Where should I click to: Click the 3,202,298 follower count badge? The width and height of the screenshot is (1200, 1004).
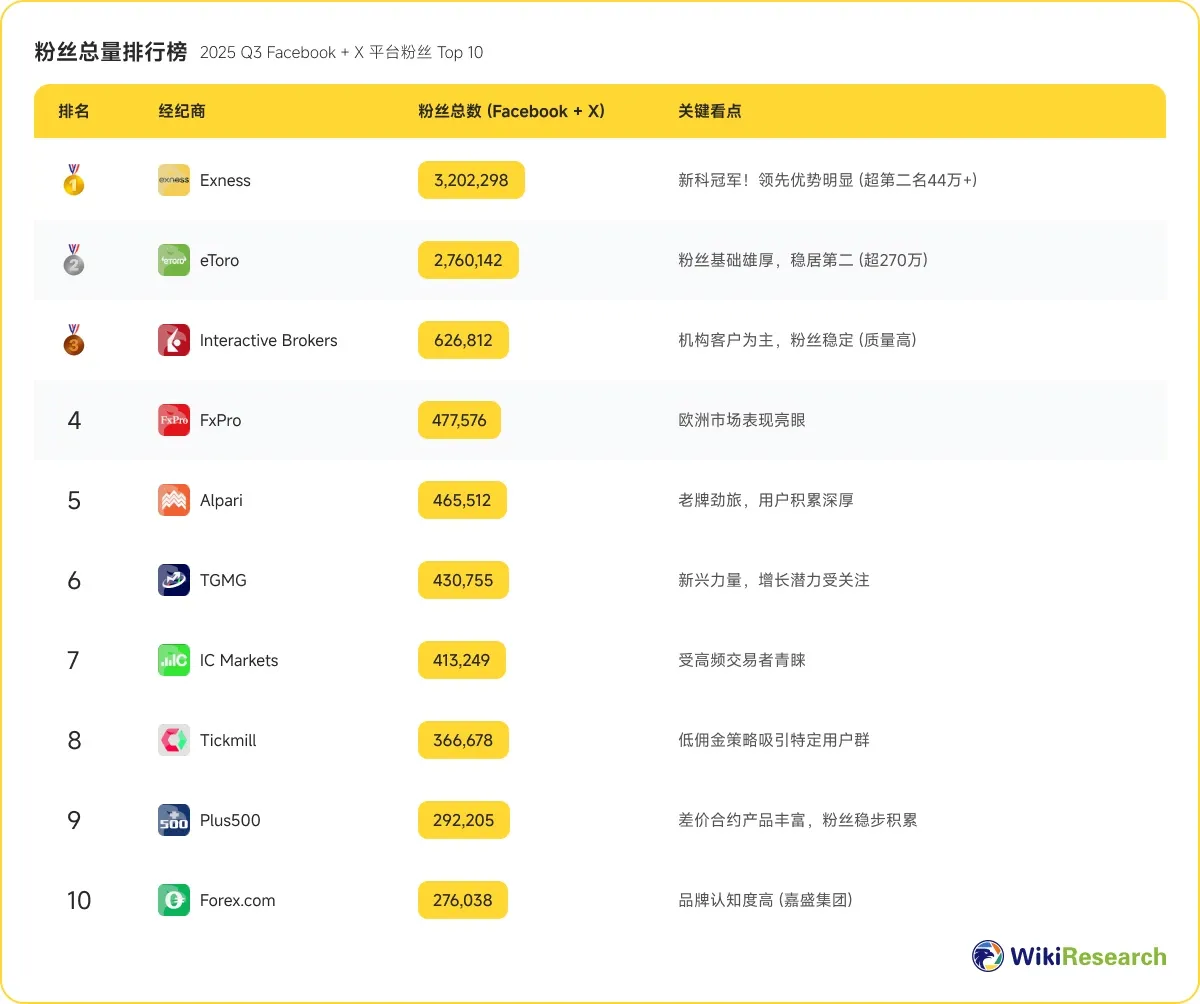pos(471,180)
